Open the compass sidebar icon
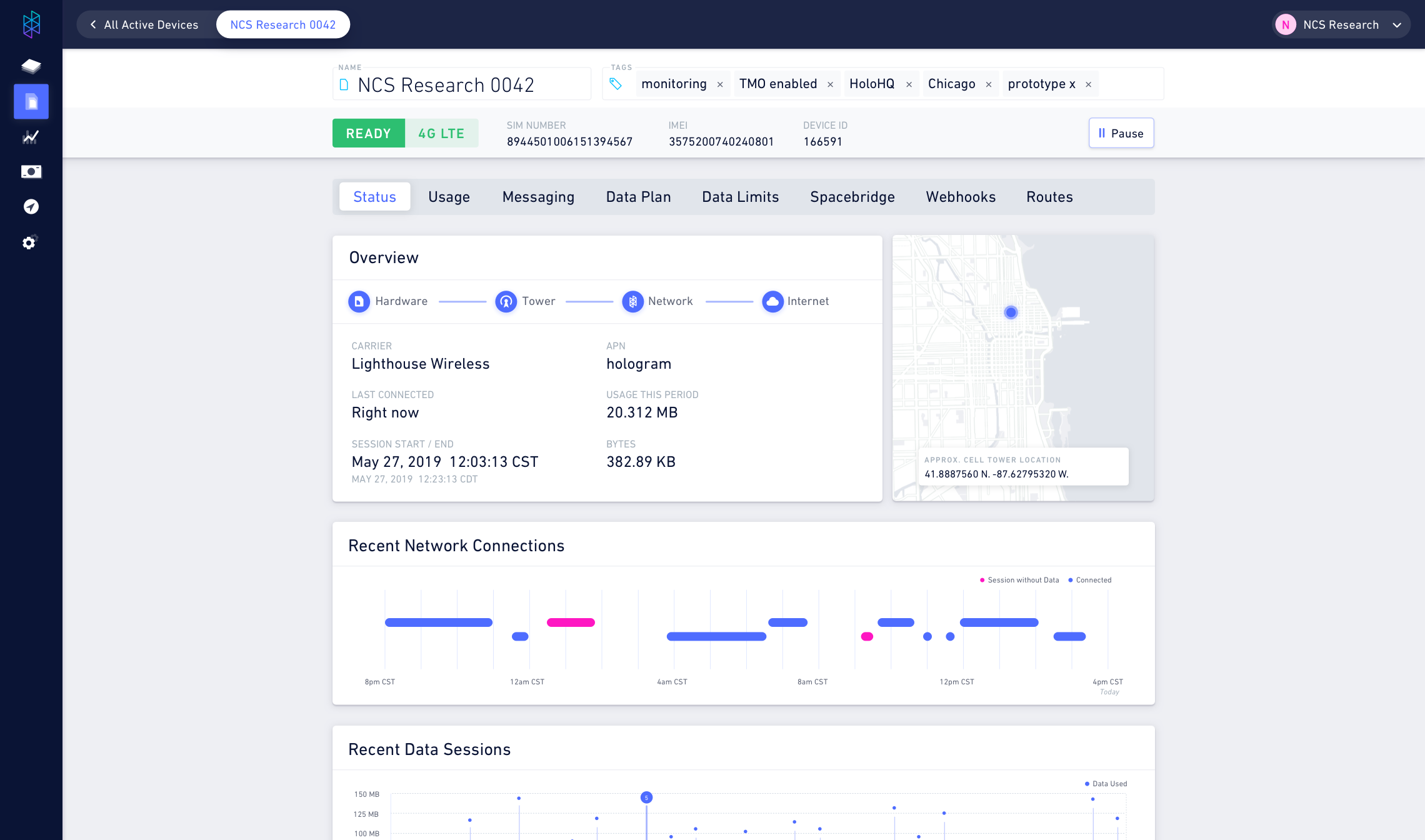The height and width of the screenshot is (840, 1425). [x=31, y=206]
